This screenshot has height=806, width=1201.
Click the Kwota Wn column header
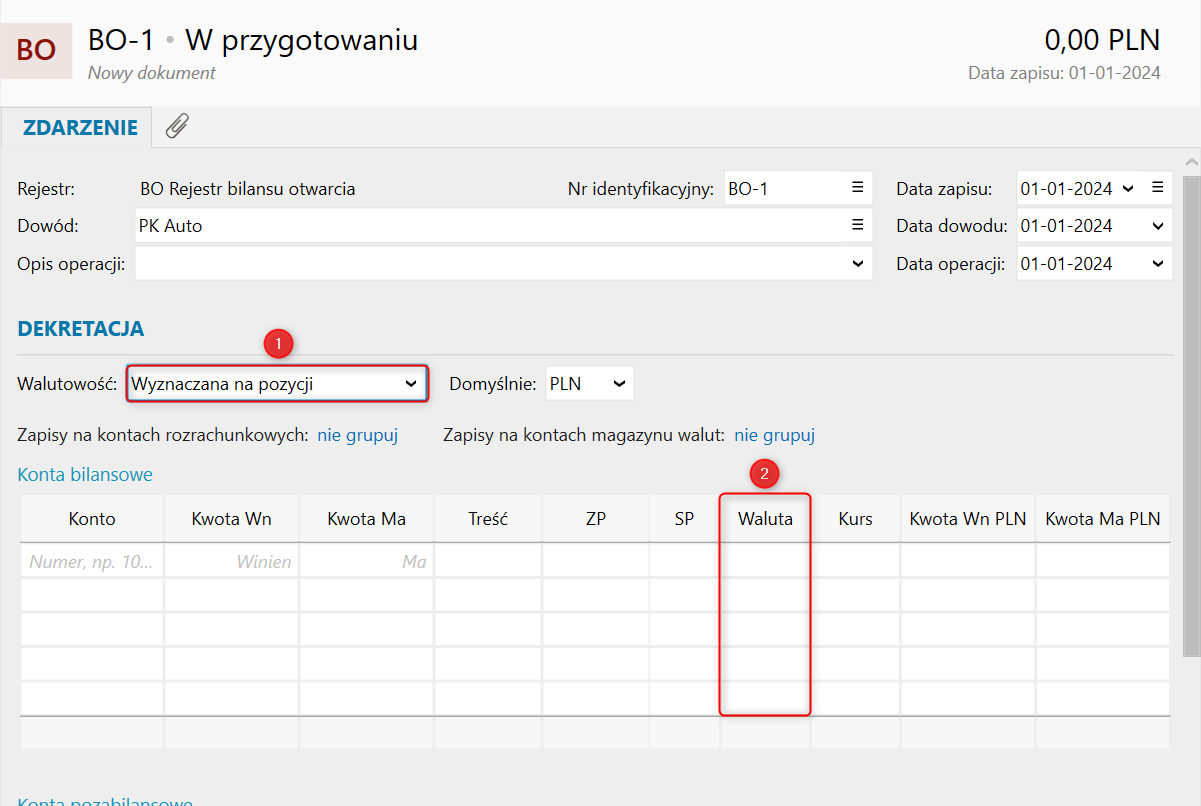click(x=232, y=519)
